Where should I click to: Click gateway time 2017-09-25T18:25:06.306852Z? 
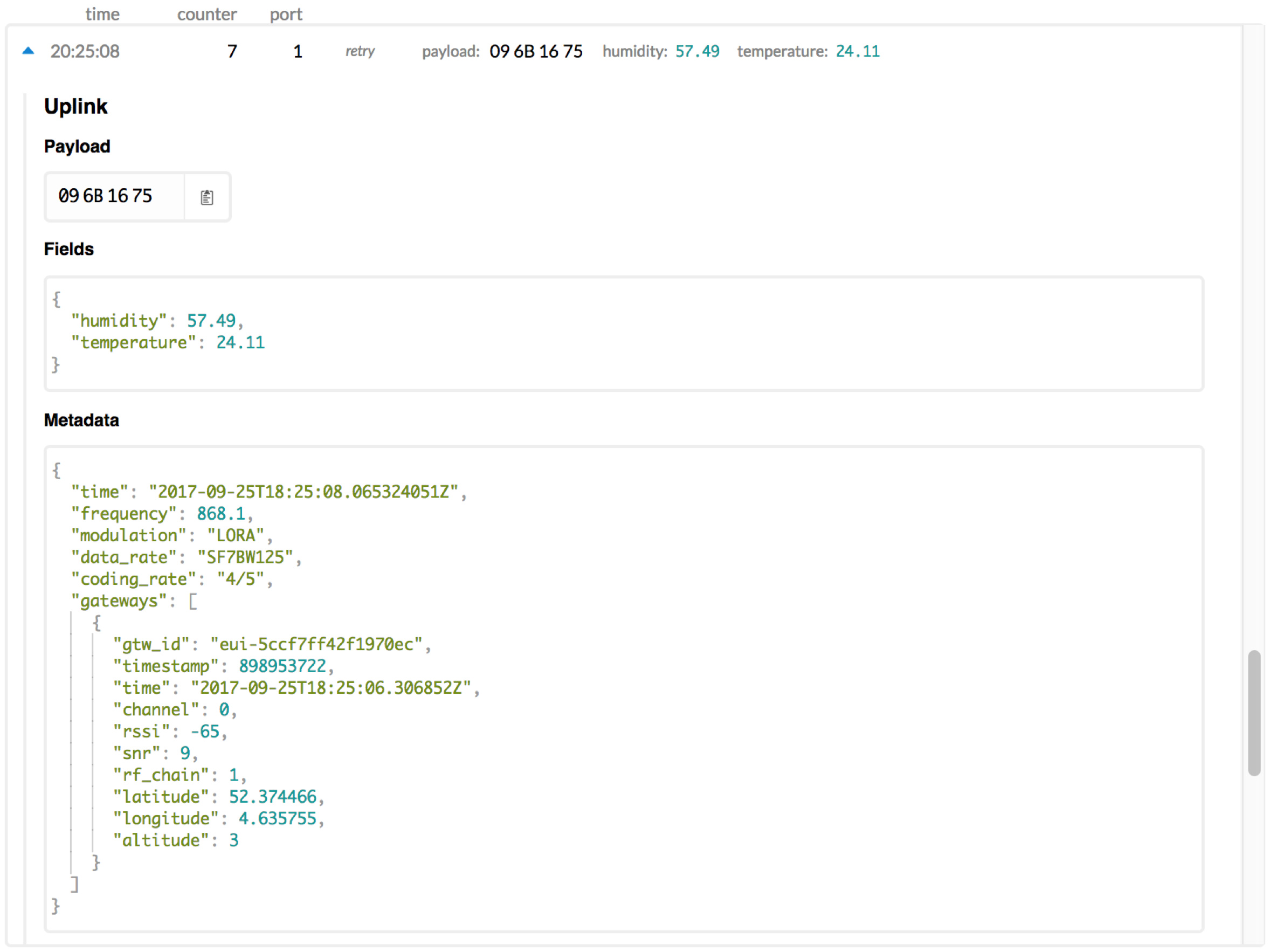coord(330,688)
